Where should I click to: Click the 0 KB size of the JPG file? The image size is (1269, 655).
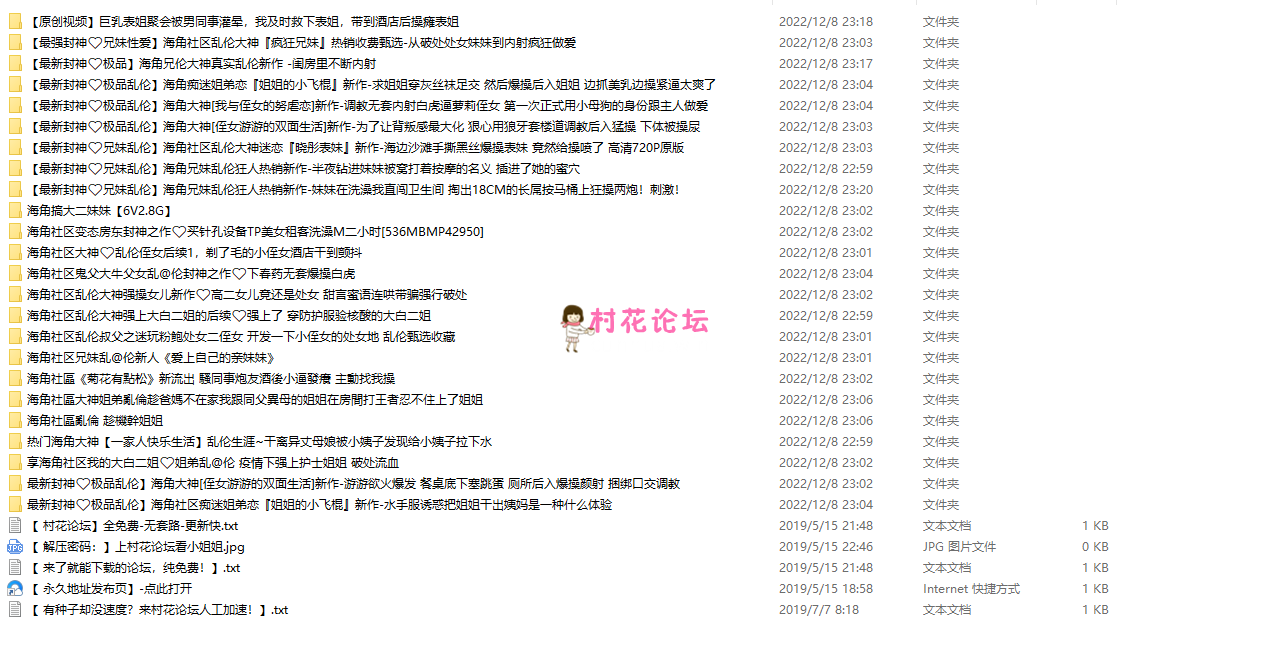click(1094, 546)
